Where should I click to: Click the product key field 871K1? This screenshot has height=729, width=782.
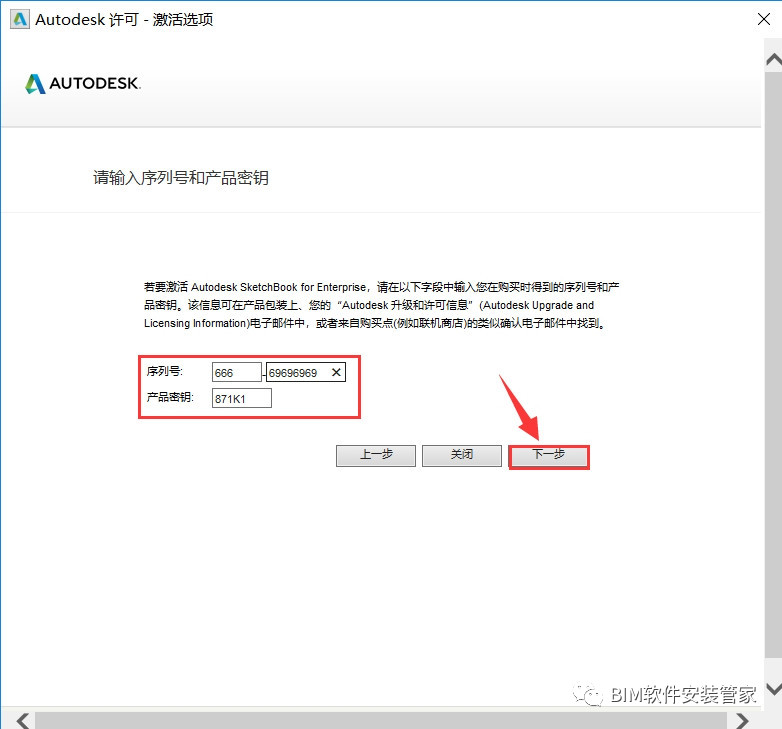241,398
